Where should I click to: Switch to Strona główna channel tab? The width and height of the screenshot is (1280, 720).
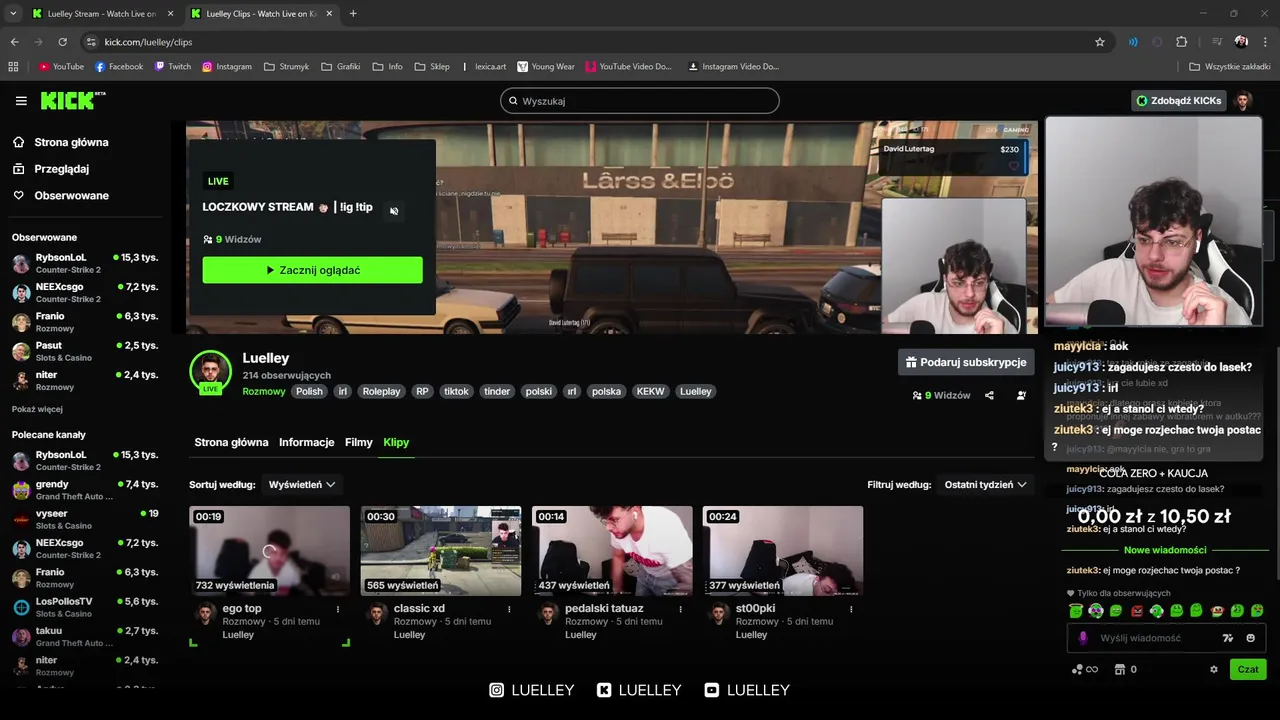231,442
